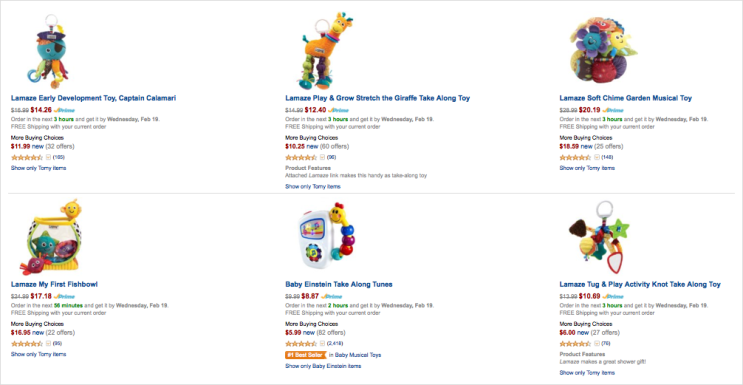Open the 2,418 reviews count link
This screenshot has width=743, height=385.
coord(335,343)
